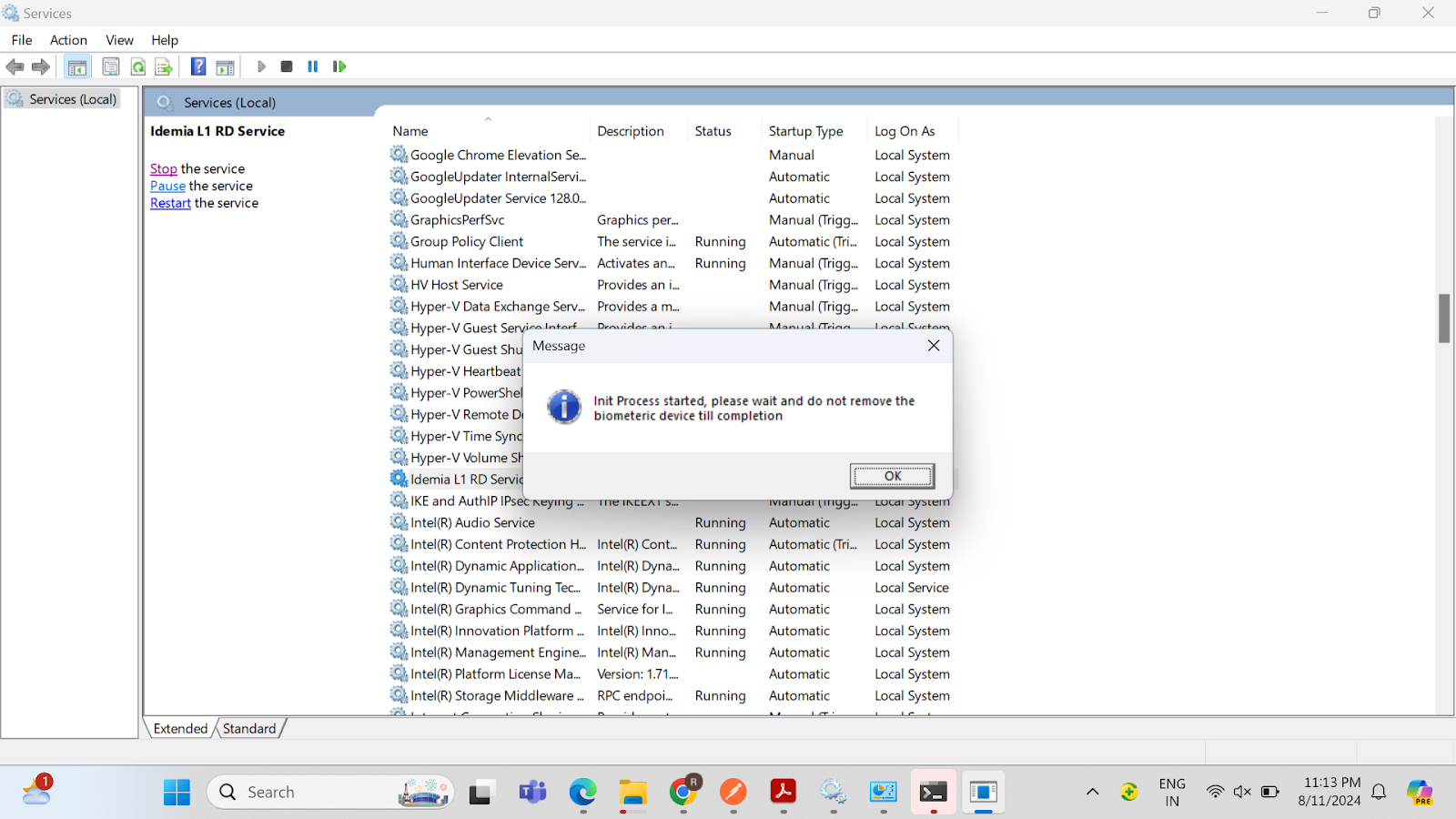Click the Back arrow in the toolbar
The image size is (1456, 819).
point(15,66)
